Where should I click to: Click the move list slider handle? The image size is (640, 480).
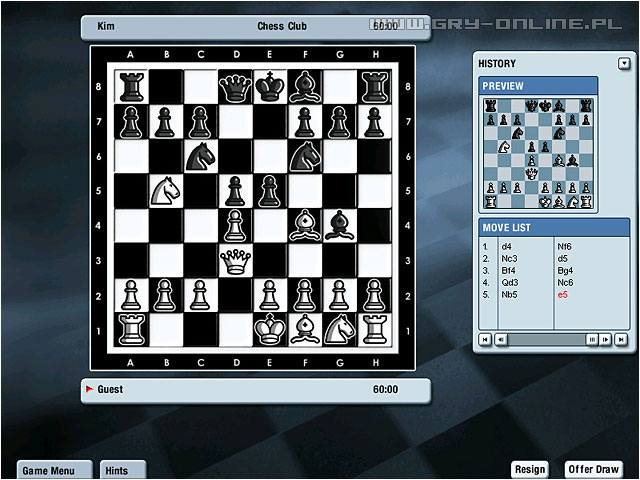click(592, 340)
